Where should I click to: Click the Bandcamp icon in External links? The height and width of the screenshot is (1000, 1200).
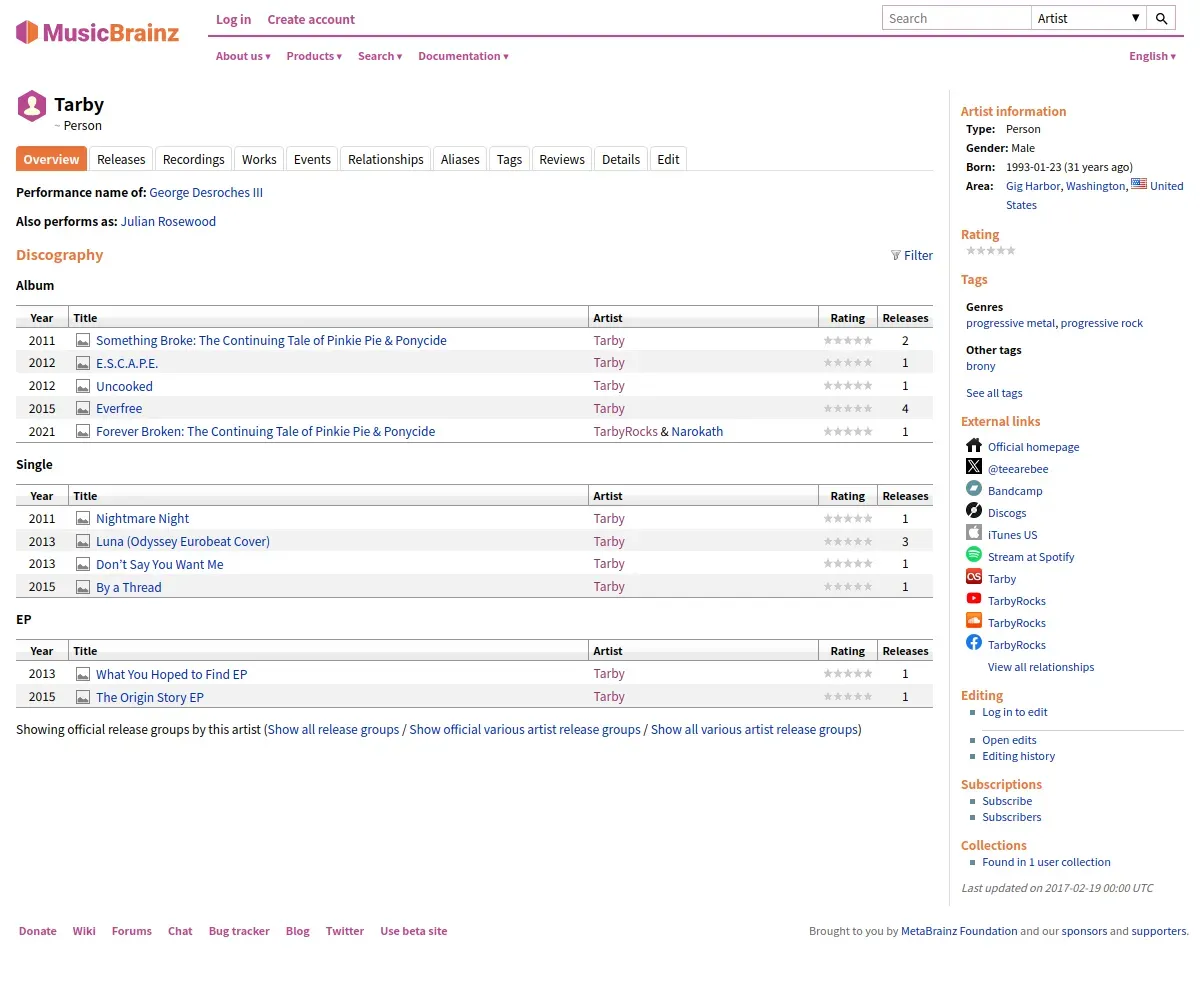click(974, 489)
